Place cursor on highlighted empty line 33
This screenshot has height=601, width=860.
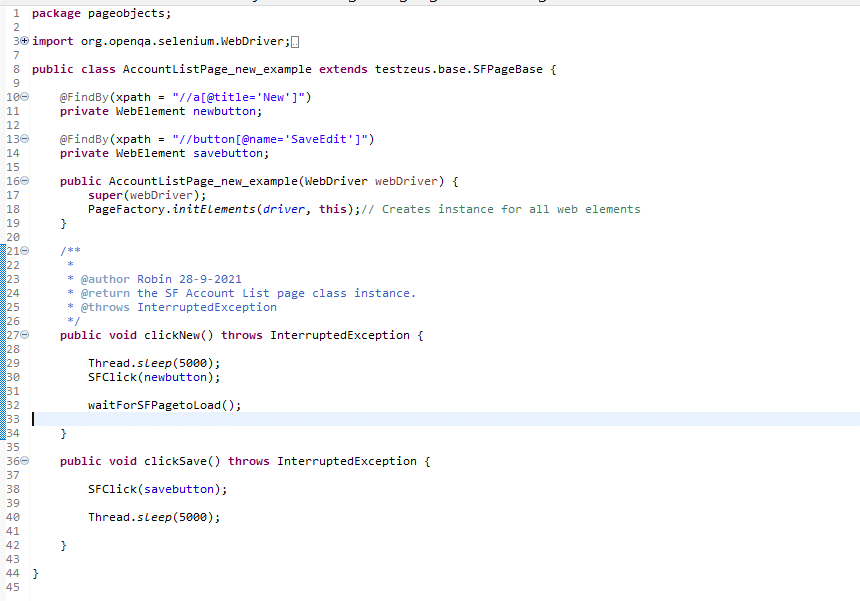click(445, 419)
